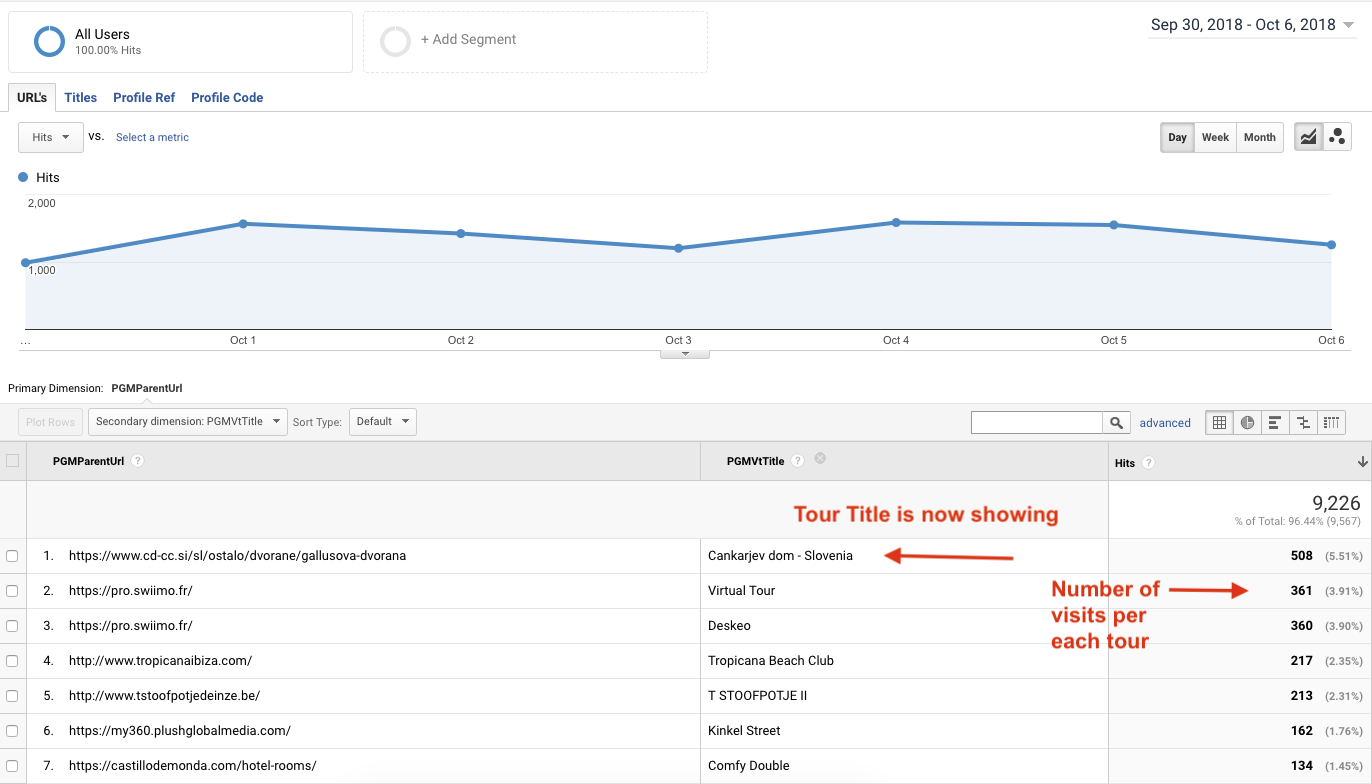This screenshot has width=1372, height=784.
Task: Click the PGMVtTitle help question icon
Action: tap(798, 461)
